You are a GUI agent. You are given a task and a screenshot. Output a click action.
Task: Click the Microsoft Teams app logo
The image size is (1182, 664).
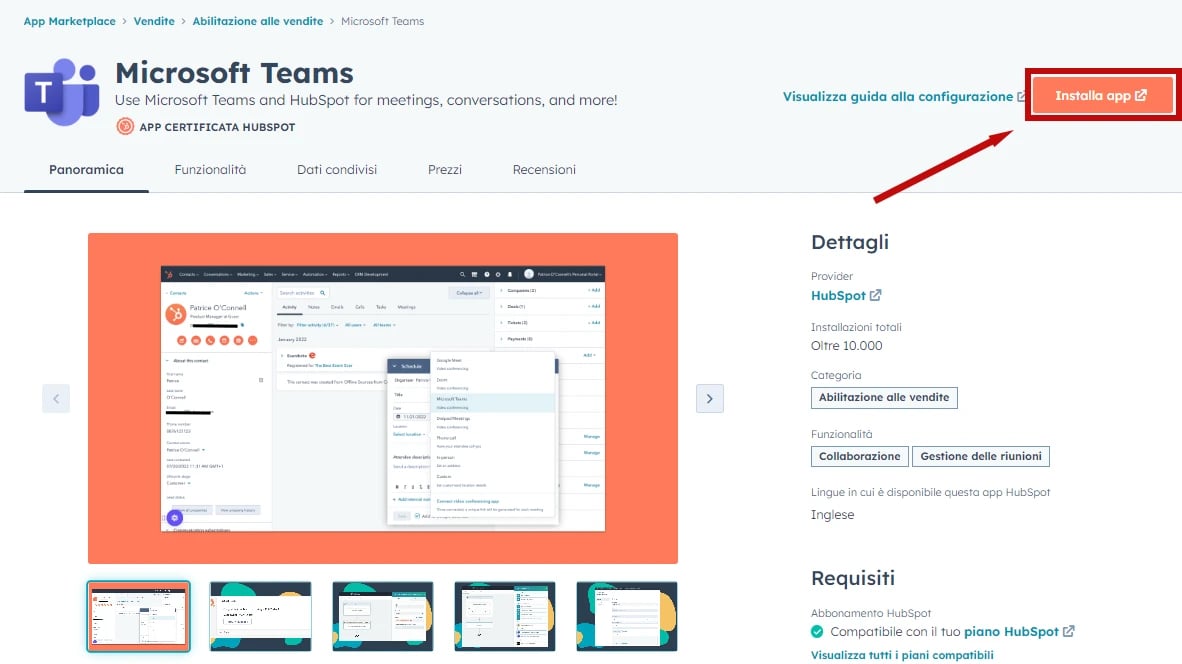click(x=62, y=92)
